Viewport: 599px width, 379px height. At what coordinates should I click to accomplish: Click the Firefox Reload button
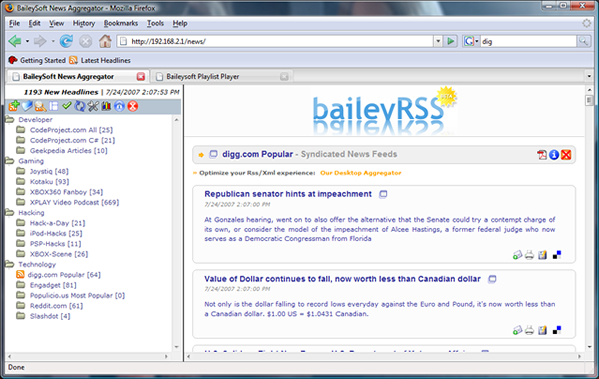(x=66, y=41)
